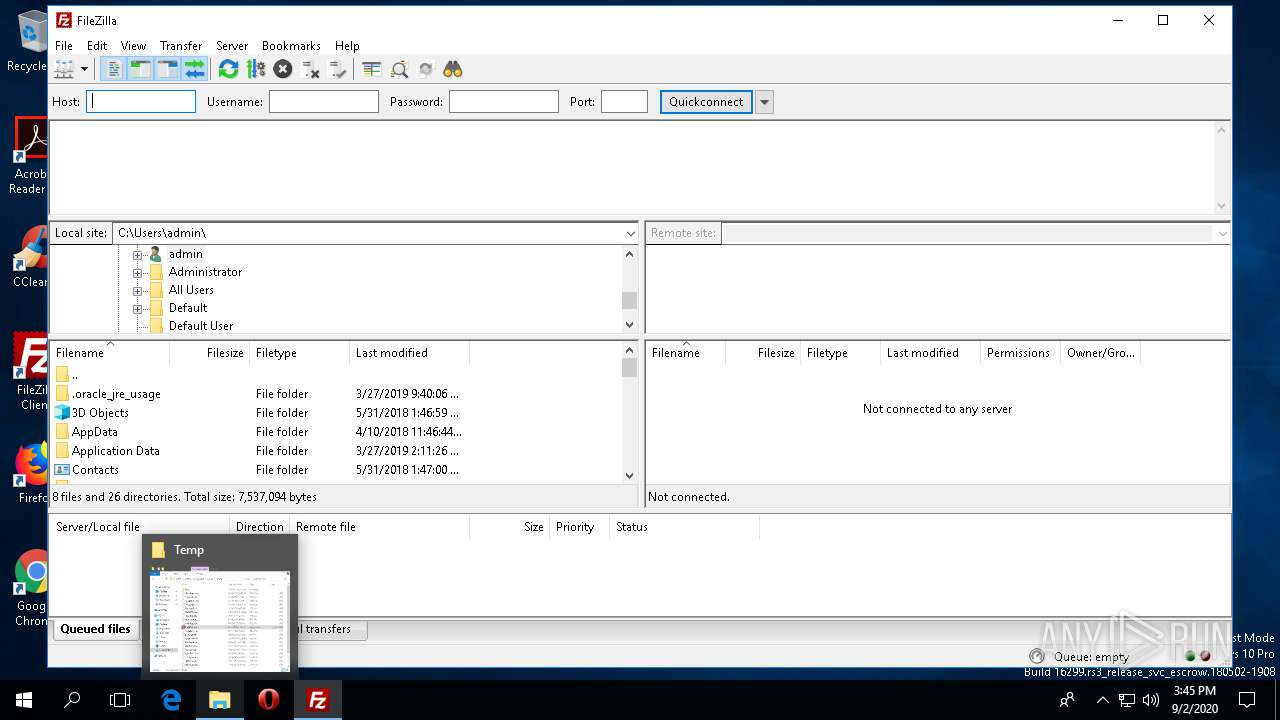Focus the Password input field

point(504,101)
